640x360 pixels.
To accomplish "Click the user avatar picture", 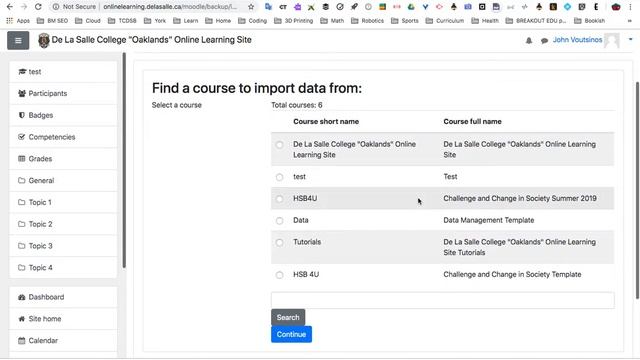I will (x=612, y=40).
